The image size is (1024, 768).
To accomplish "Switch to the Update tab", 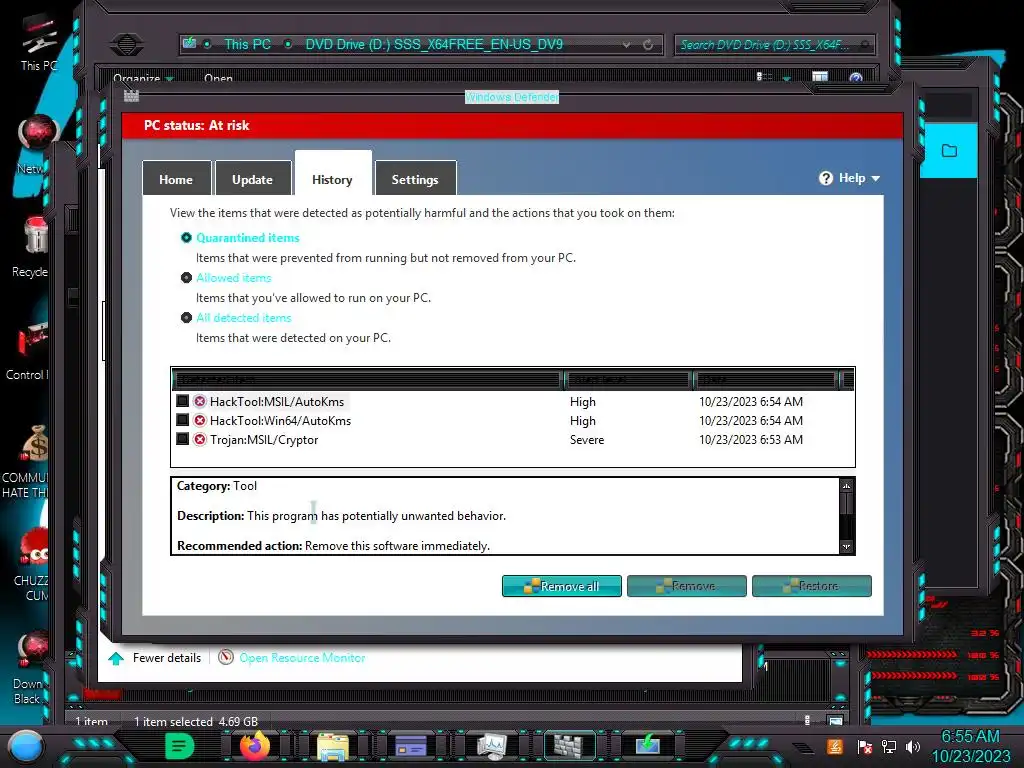I will 252,178.
